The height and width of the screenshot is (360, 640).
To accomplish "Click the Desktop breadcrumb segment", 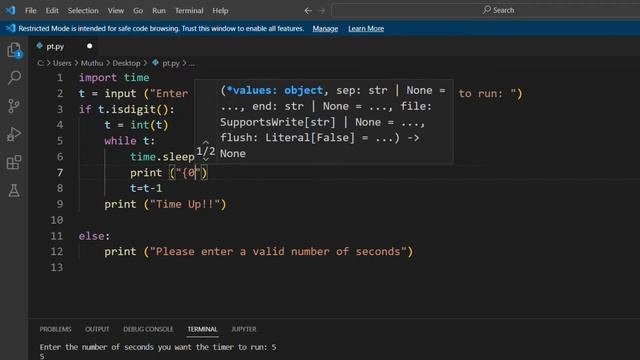I will tap(127, 63).
